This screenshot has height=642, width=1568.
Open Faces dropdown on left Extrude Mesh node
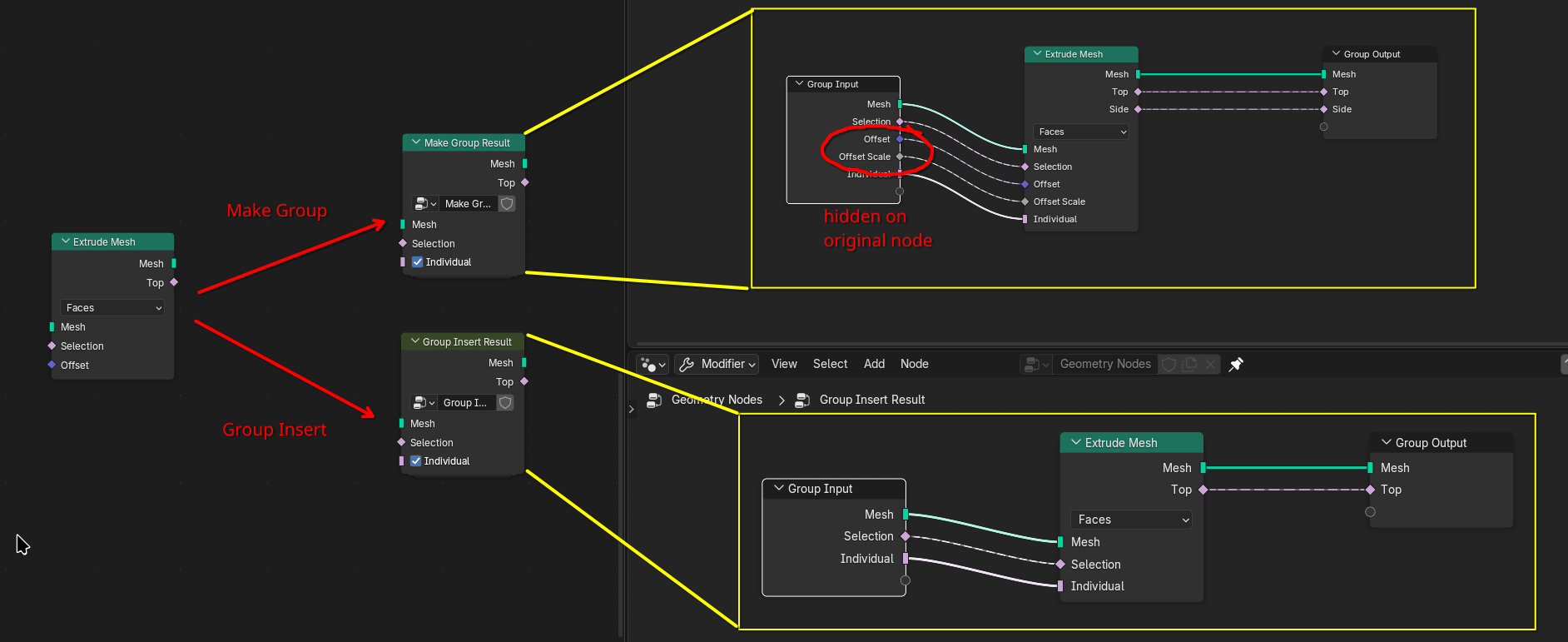click(x=112, y=307)
